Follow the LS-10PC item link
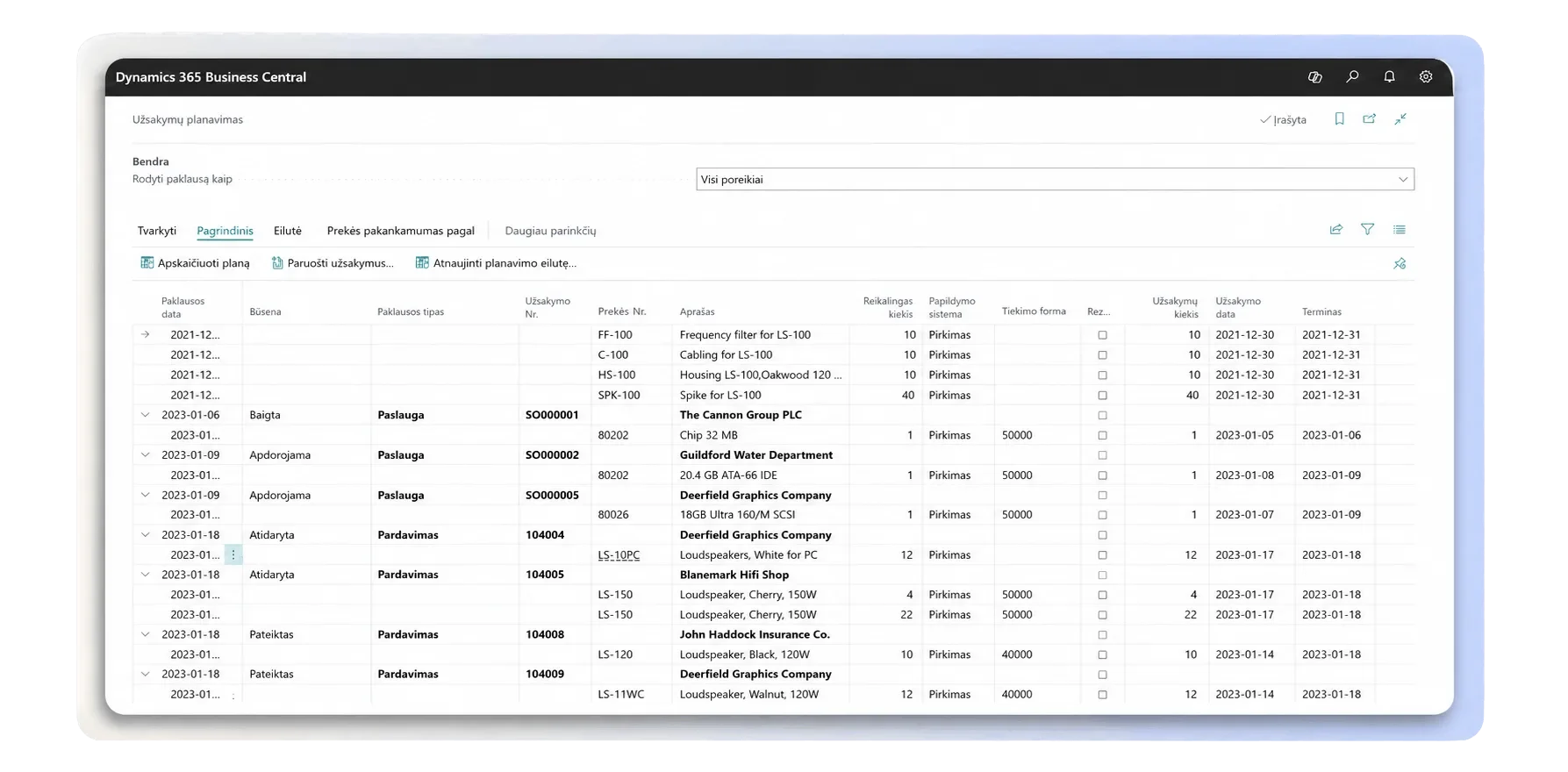The height and width of the screenshot is (772, 1568). tap(619, 554)
